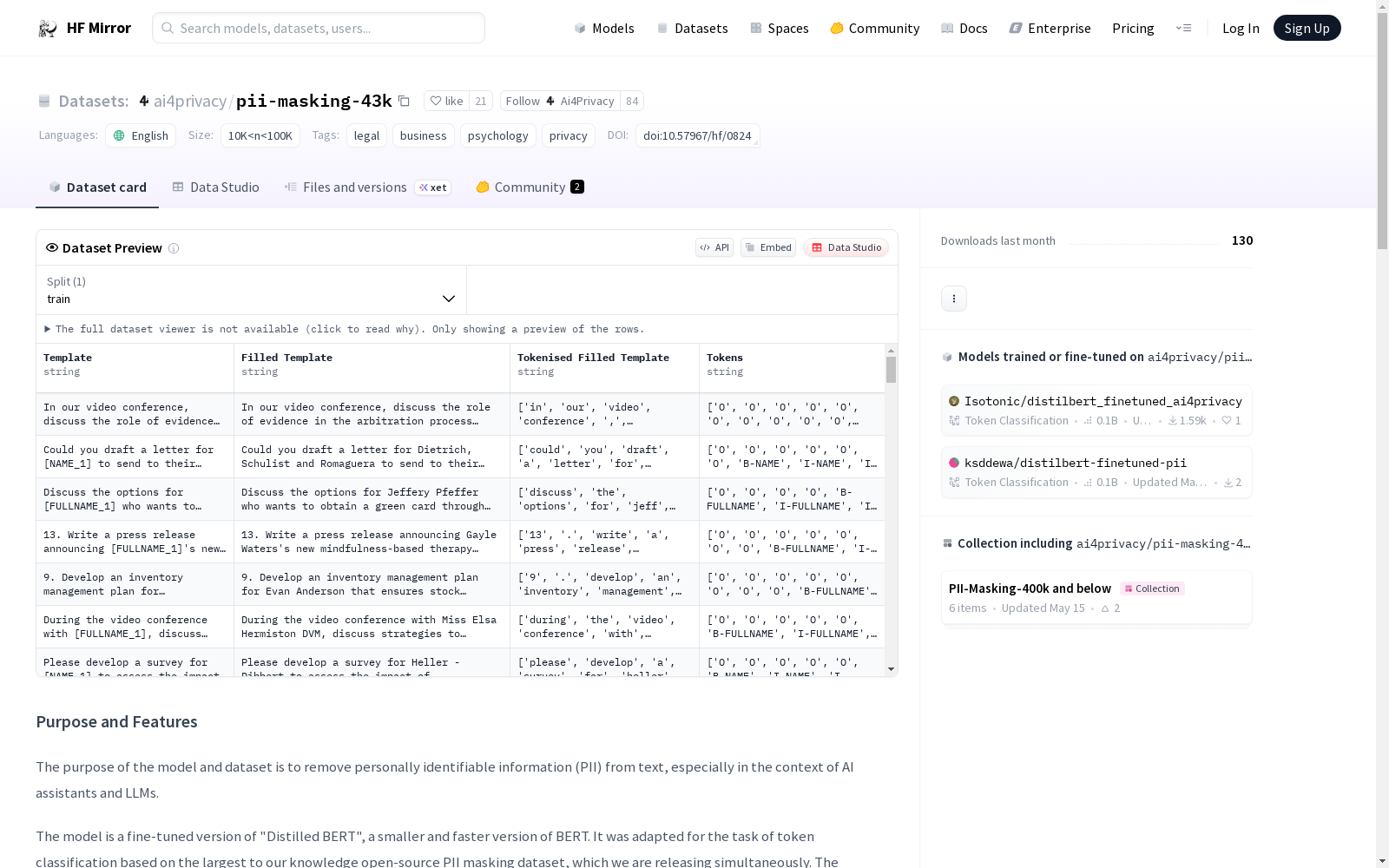Switch to the Data Studio tab
This screenshot has width=1389, height=868.
pyautogui.click(x=215, y=187)
